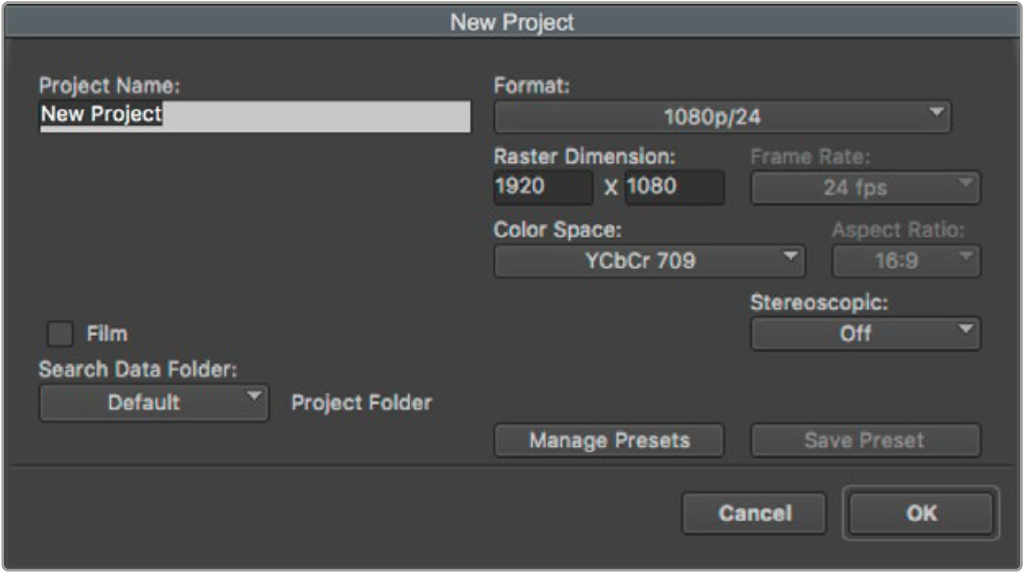Click the raster width field 1920

coord(543,188)
